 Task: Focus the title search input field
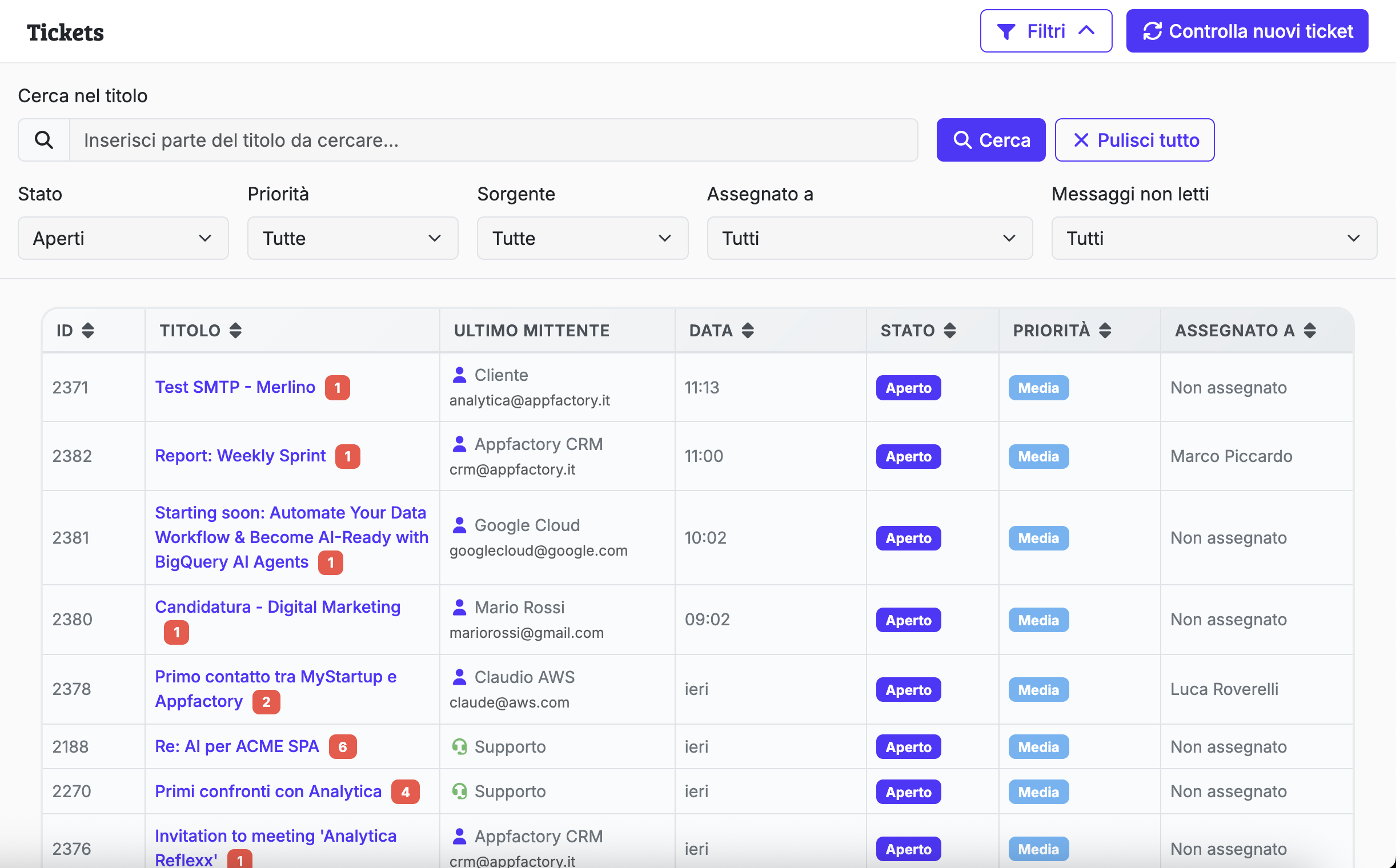click(493, 140)
